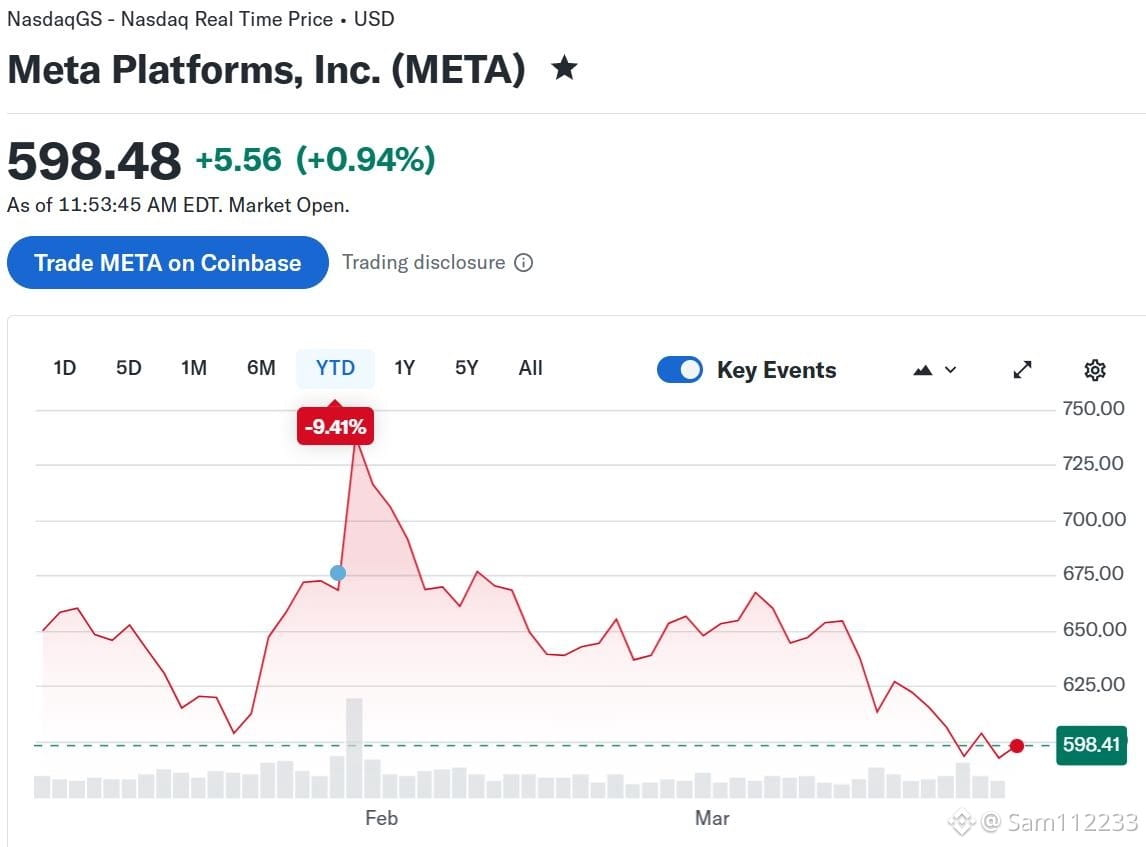Switch to the 6M range
Image resolution: width=1146 pixels, height=847 pixels.
pyautogui.click(x=261, y=368)
